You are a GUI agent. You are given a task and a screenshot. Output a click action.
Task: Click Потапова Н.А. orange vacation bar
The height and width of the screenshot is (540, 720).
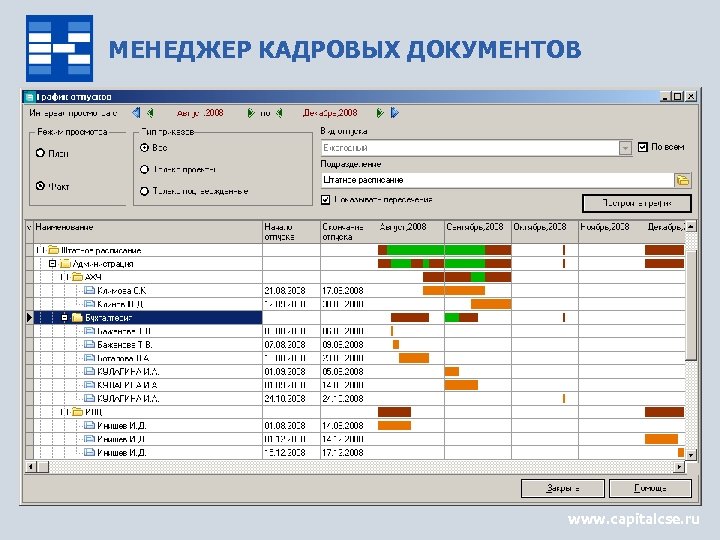click(x=414, y=358)
